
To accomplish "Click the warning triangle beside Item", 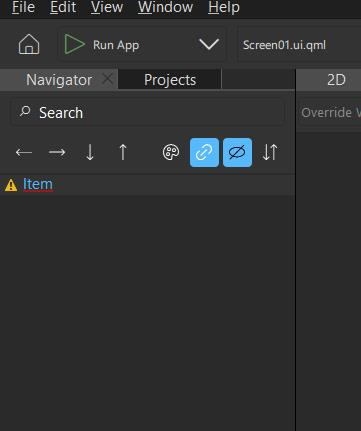I will click(11, 185).
